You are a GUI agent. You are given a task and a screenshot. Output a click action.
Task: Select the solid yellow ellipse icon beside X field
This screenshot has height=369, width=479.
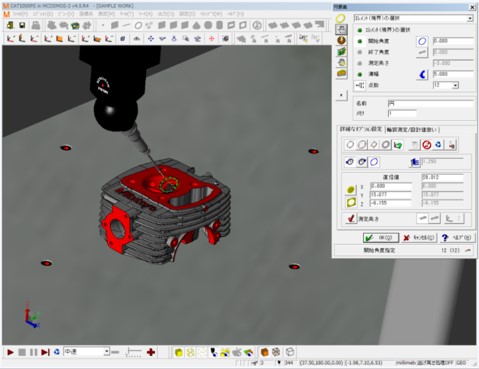(x=351, y=190)
